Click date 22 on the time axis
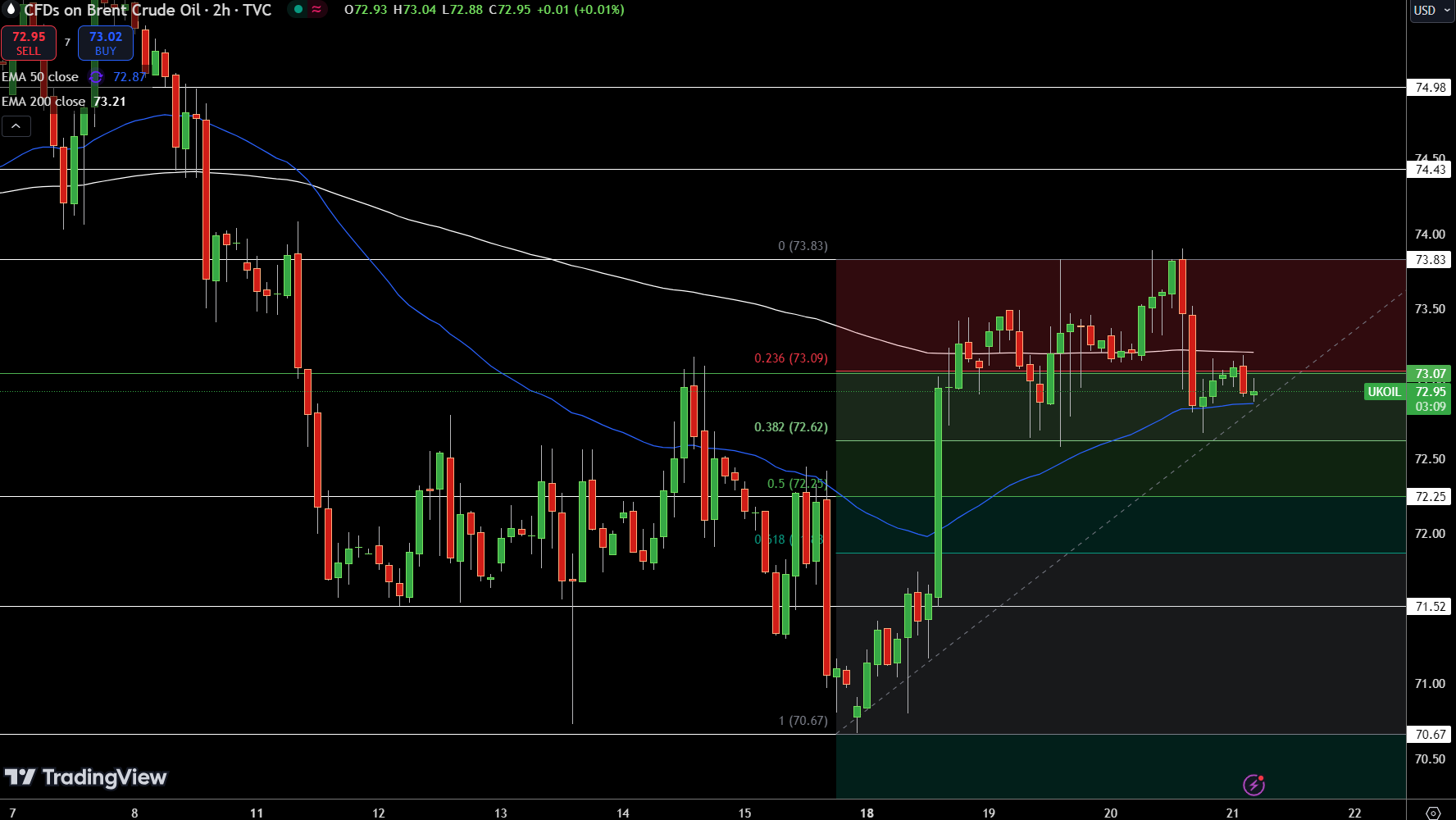Screen dimensions: 1456x820 (x=1354, y=813)
